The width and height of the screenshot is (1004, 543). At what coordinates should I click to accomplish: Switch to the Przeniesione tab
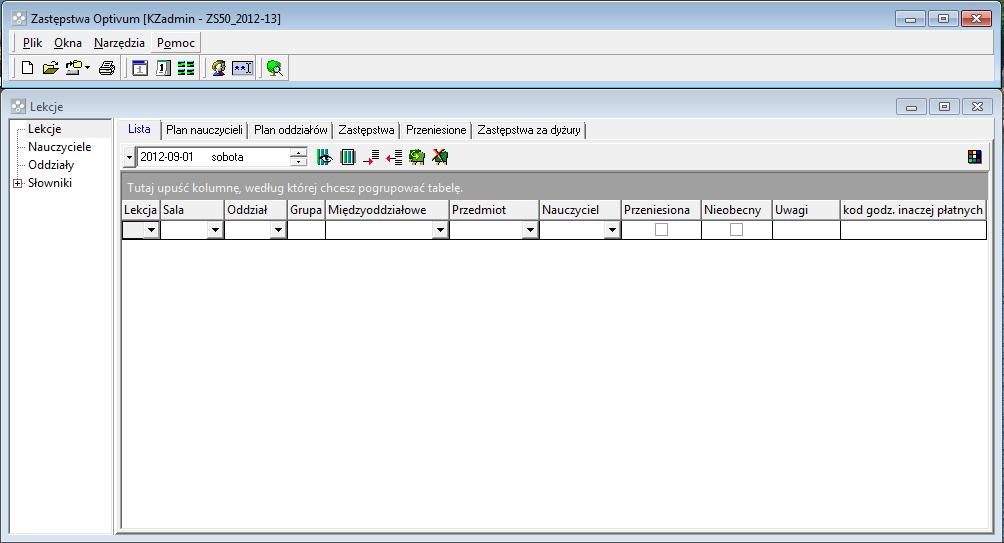[436, 130]
